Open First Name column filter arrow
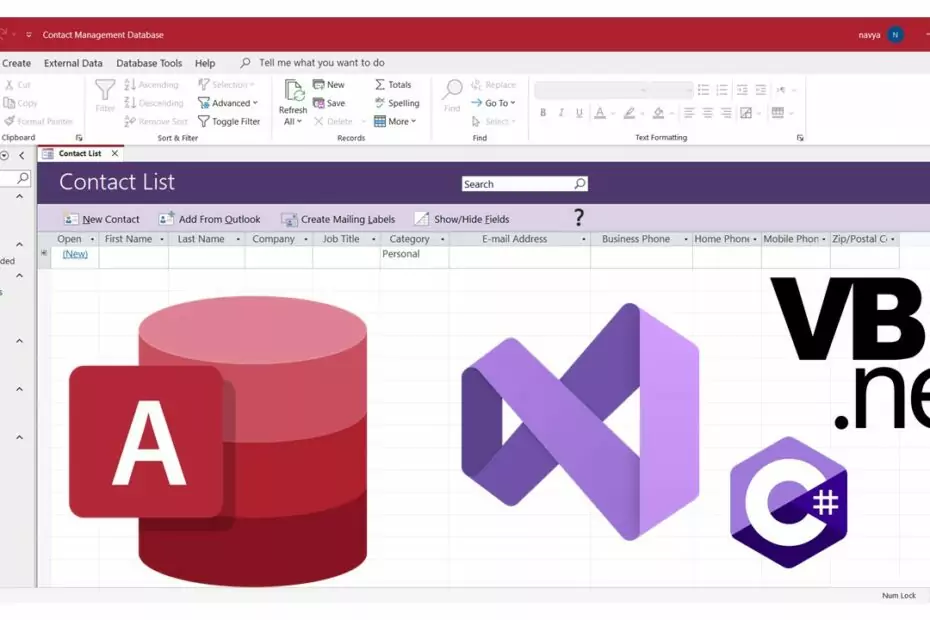930x620 pixels. 162,239
